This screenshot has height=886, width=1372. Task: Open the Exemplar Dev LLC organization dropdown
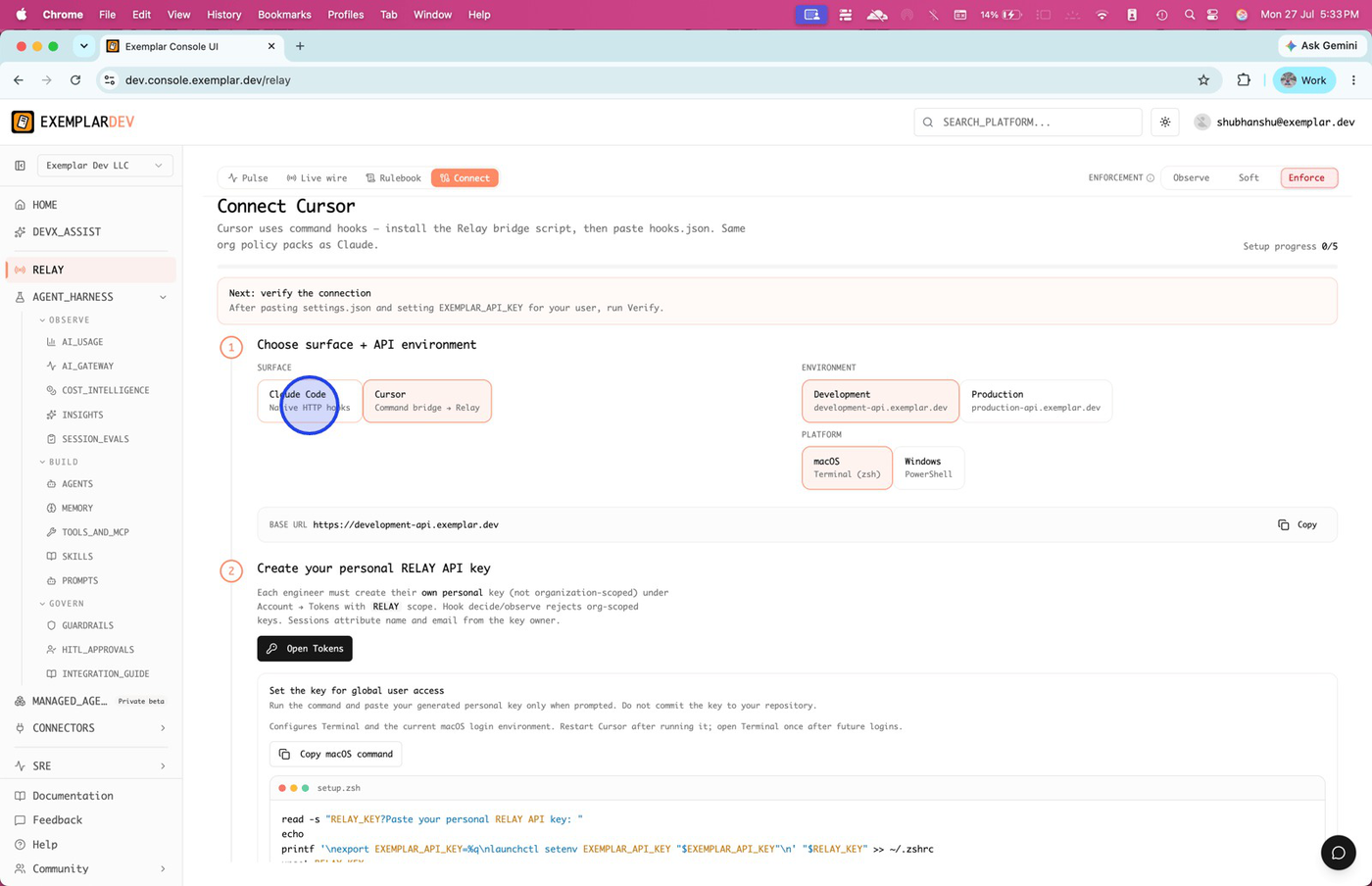pos(105,166)
